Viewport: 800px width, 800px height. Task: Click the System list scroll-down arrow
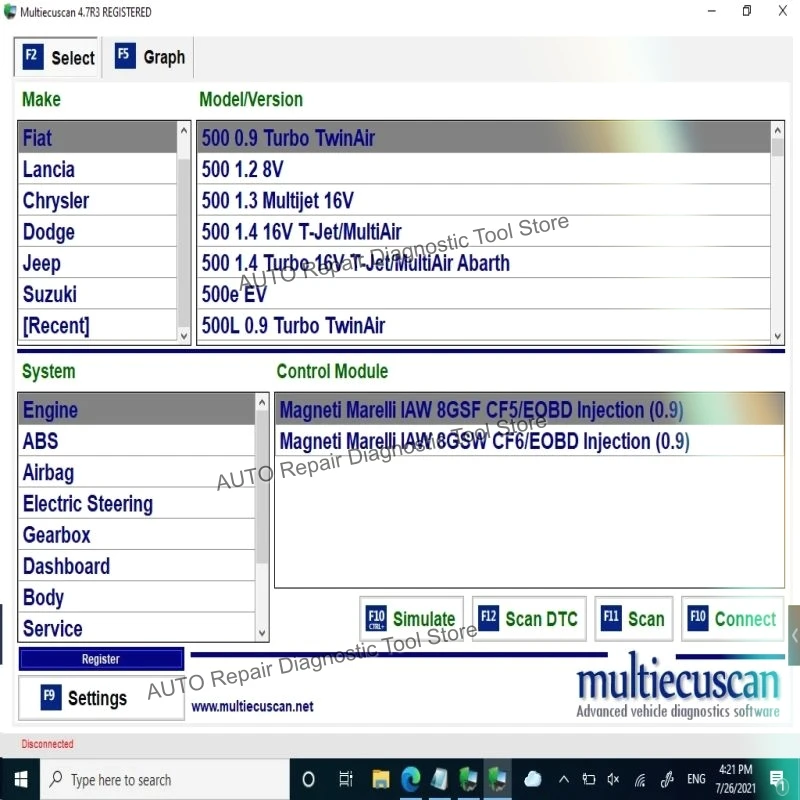(x=262, y=633)
